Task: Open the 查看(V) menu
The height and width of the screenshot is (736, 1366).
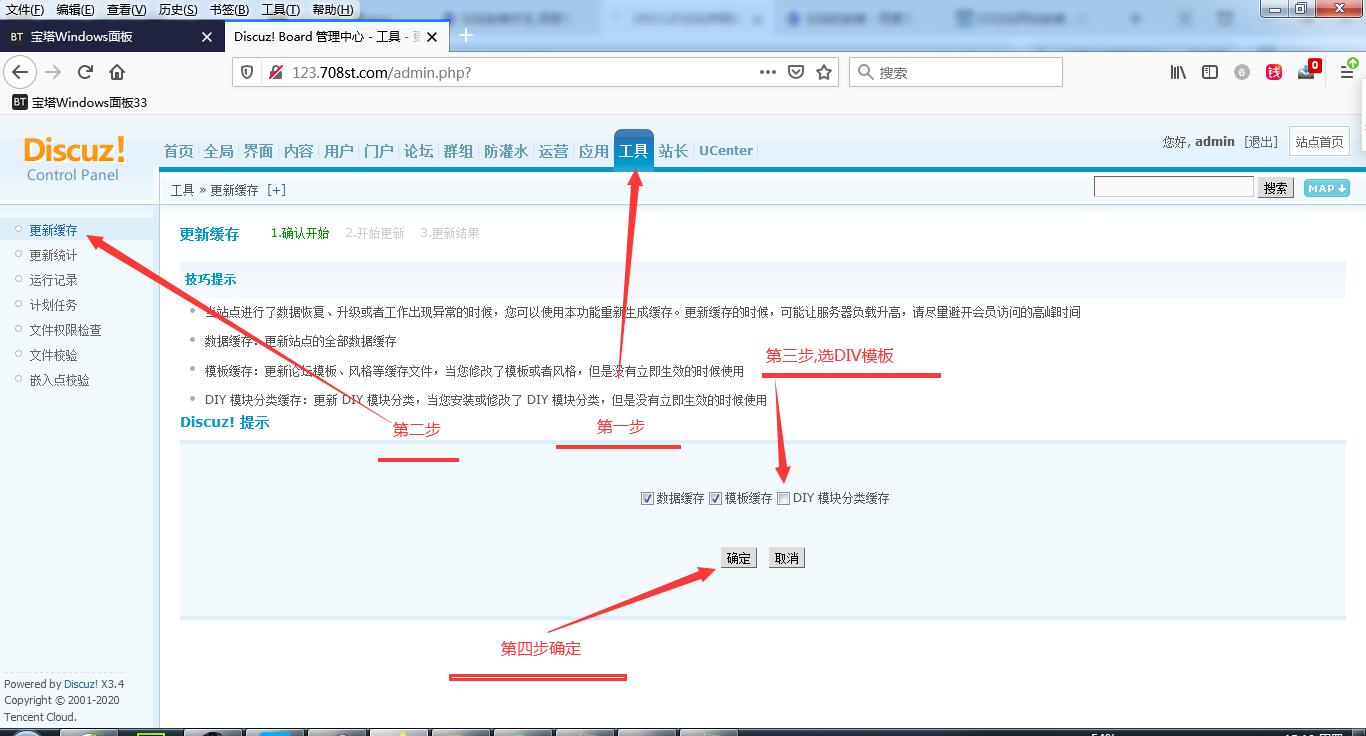Action: pos(126,9)
